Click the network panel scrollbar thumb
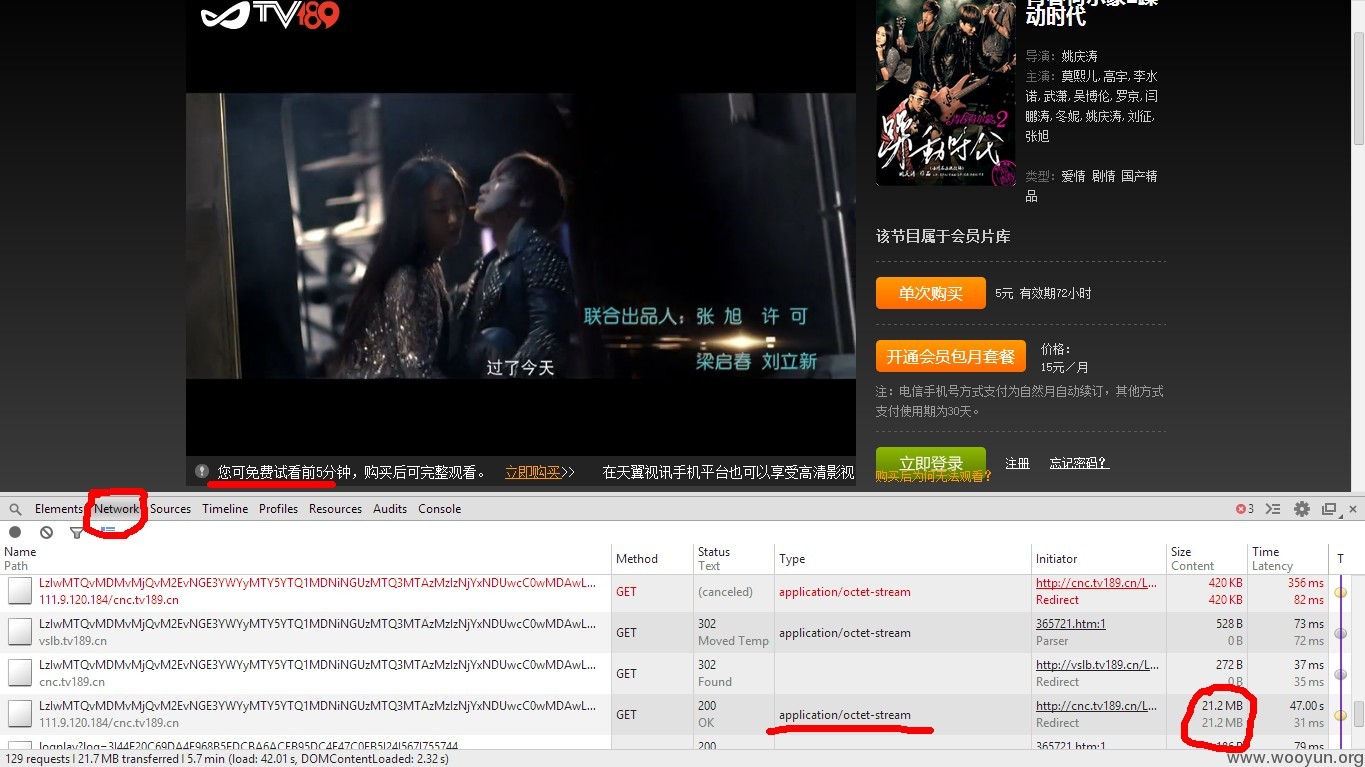1365x767 pixels. [1358, 713]
